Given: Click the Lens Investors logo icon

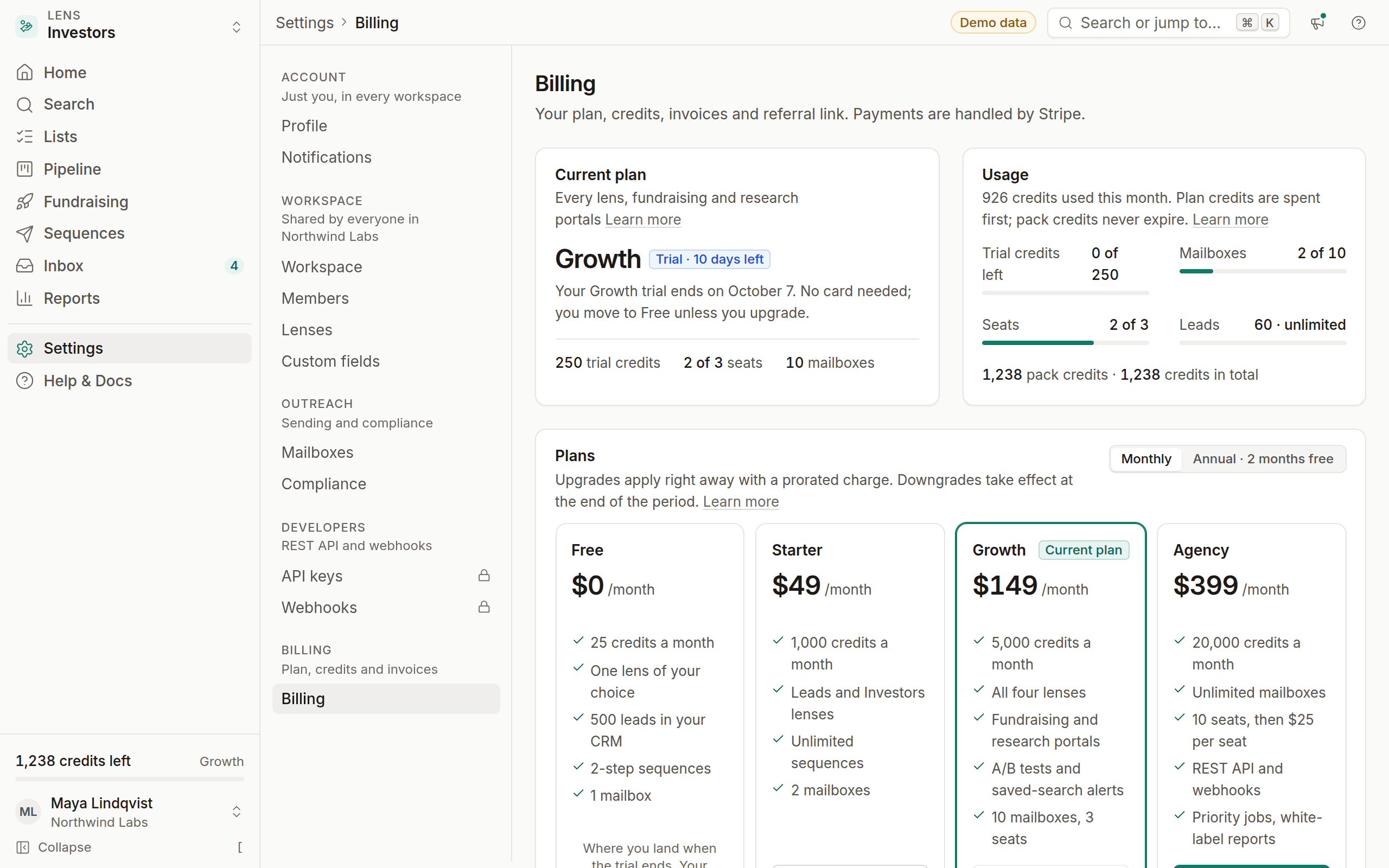Looking at the screenshot, I should pyautogui.click(x=27, y=25).
